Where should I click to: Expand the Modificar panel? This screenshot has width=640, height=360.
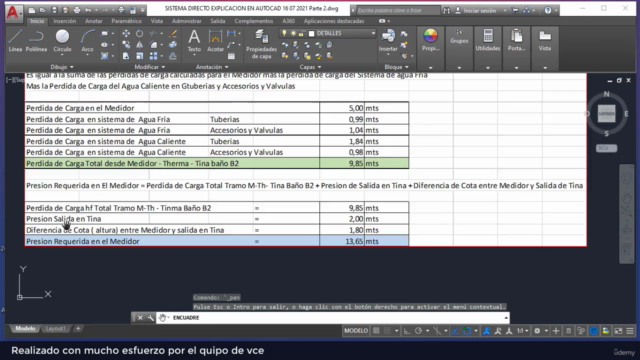pyautogui.click(x=150, y=67)
